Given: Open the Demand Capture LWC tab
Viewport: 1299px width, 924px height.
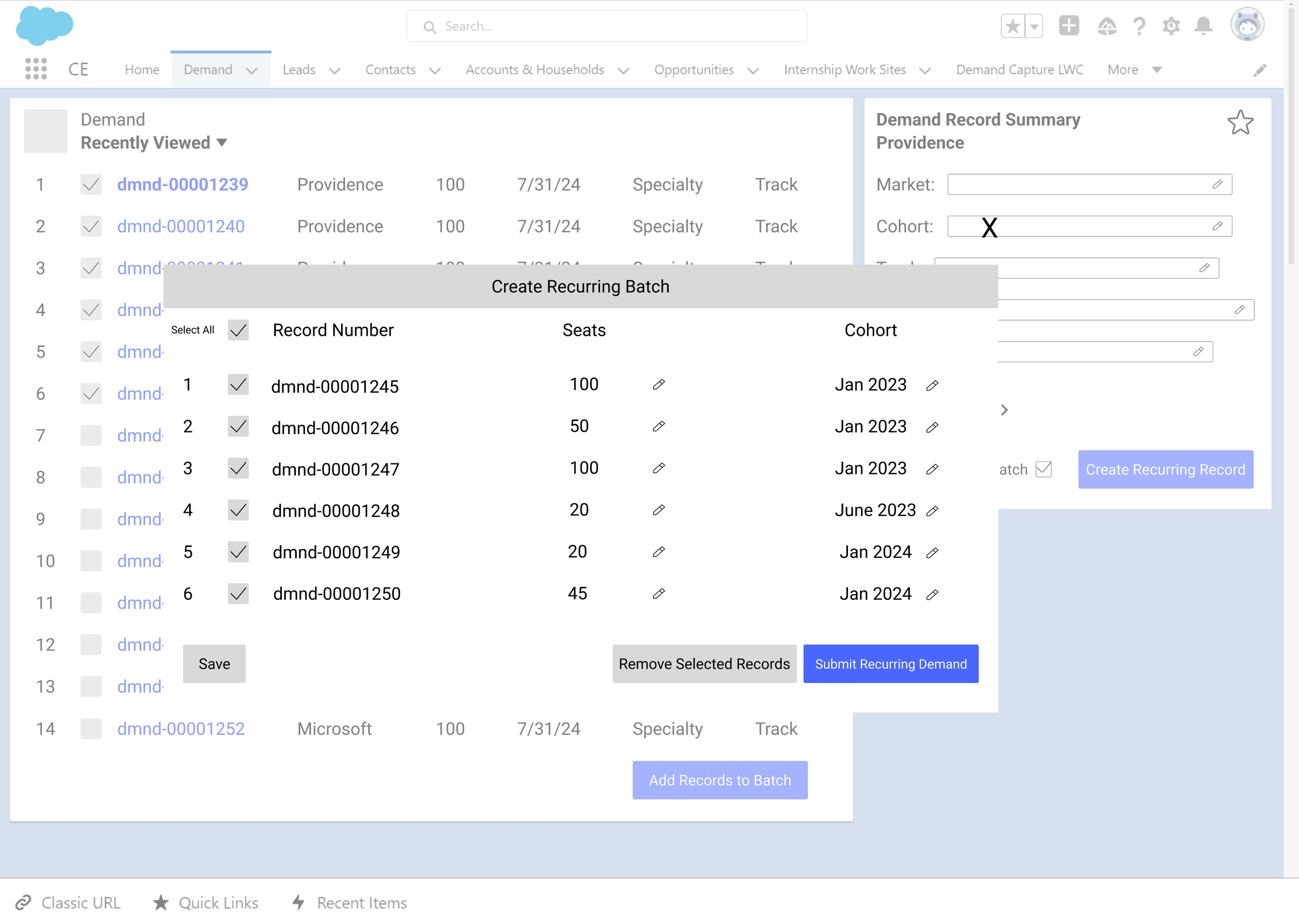Looking at the screenshot, I should point(1019,70).
